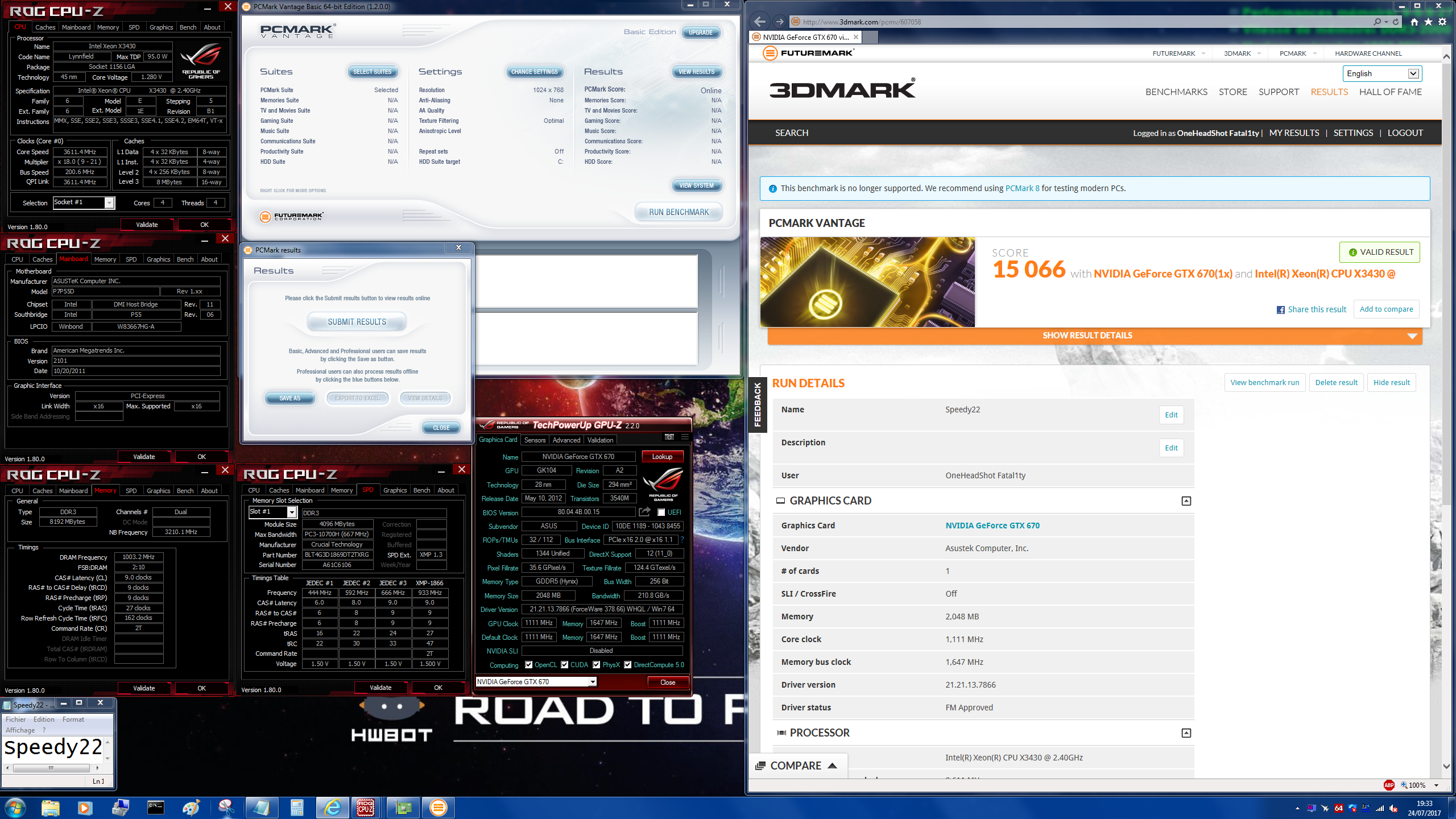Click SELECT SUITES in PCMark Vantage

372,72
